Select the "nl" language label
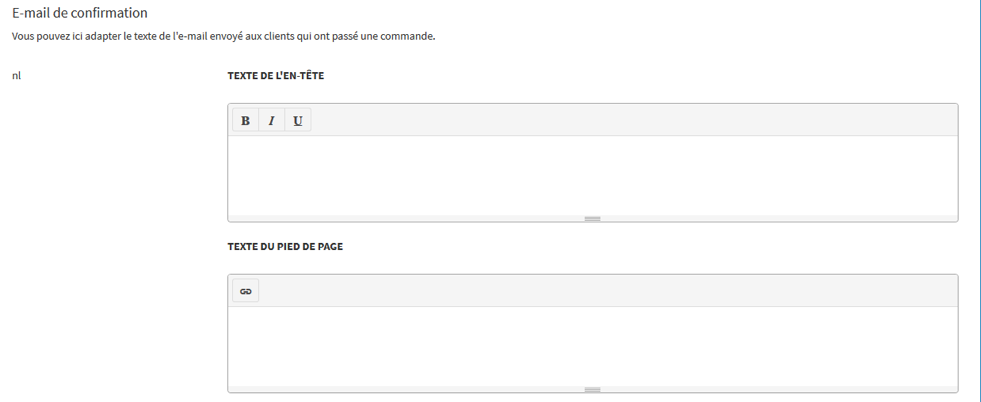The width and height of the screenshot is (981, 402). tap(16, 75)
